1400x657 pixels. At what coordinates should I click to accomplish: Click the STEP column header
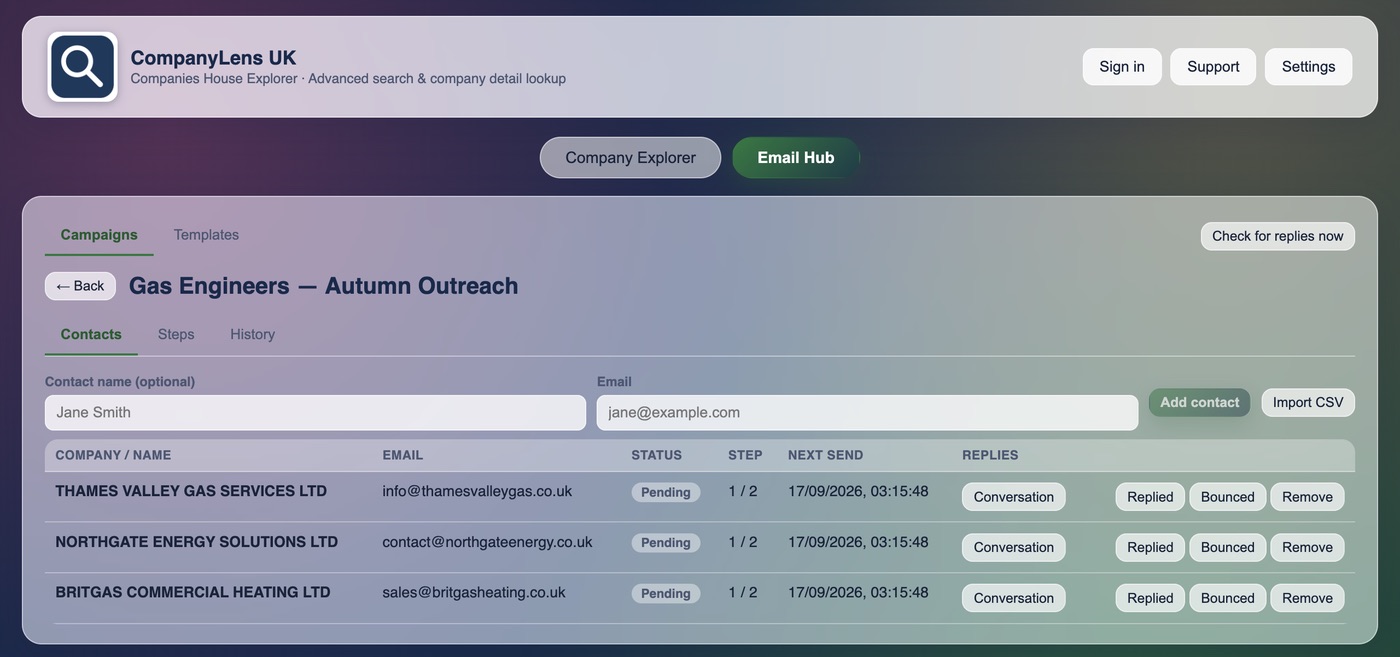click(x=745, y=455)
